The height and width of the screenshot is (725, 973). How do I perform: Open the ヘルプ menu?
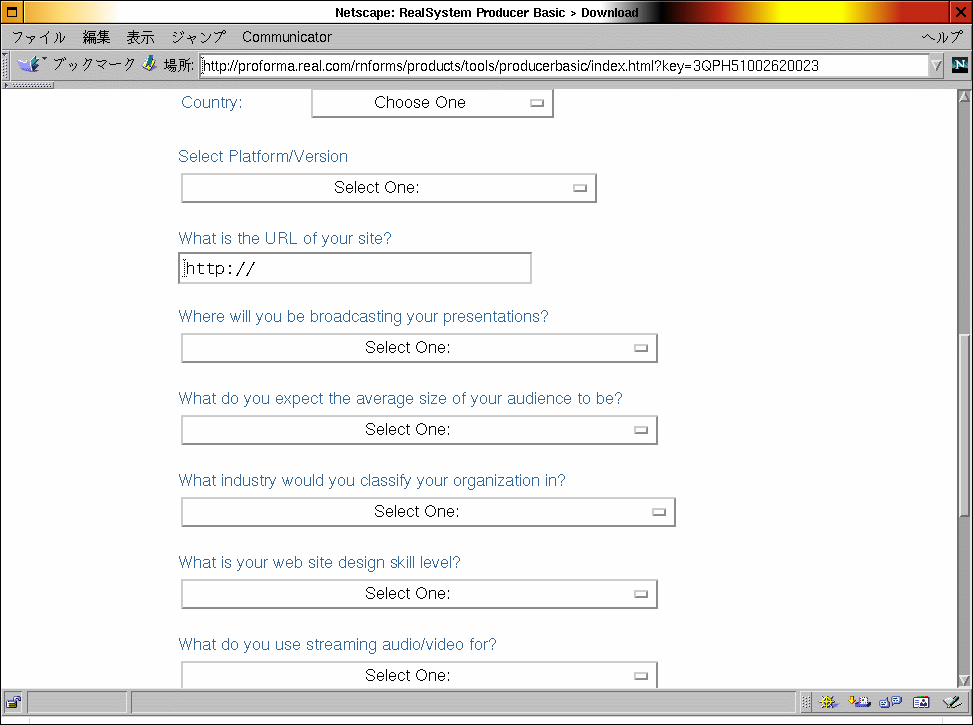click(x=942, y=37)
